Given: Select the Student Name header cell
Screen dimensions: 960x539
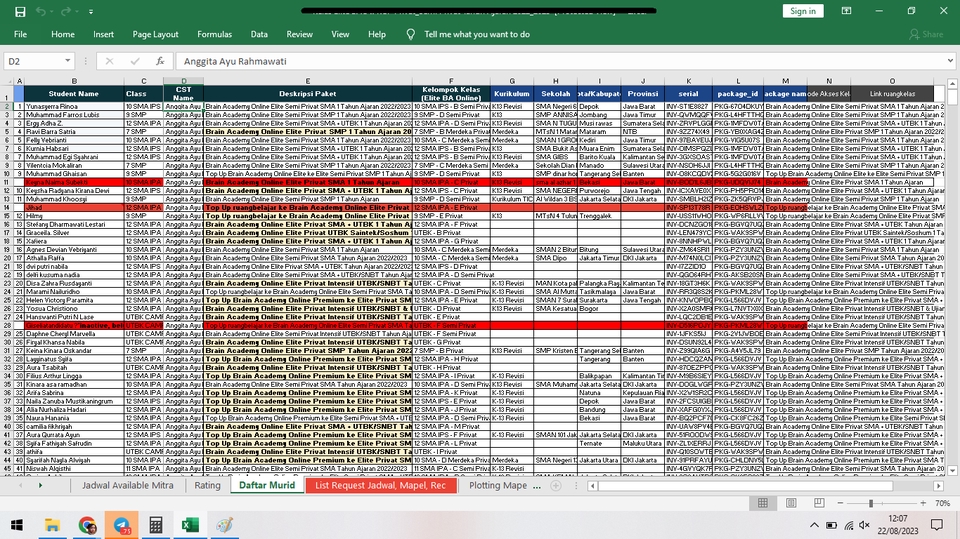Looking at the screenshot, I should pos(74,94).
